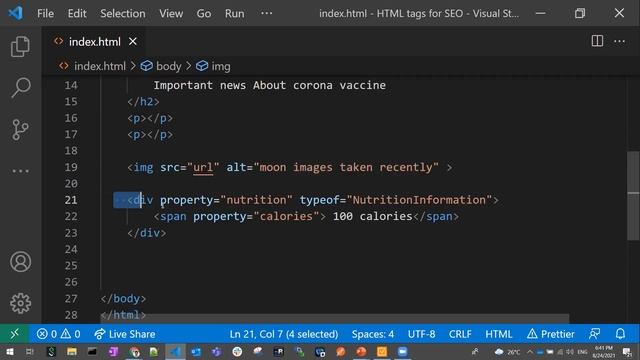The width and height of the screenshot is (640, 360).
Task: Open Task View in taskbar
Action: point(30,352)
